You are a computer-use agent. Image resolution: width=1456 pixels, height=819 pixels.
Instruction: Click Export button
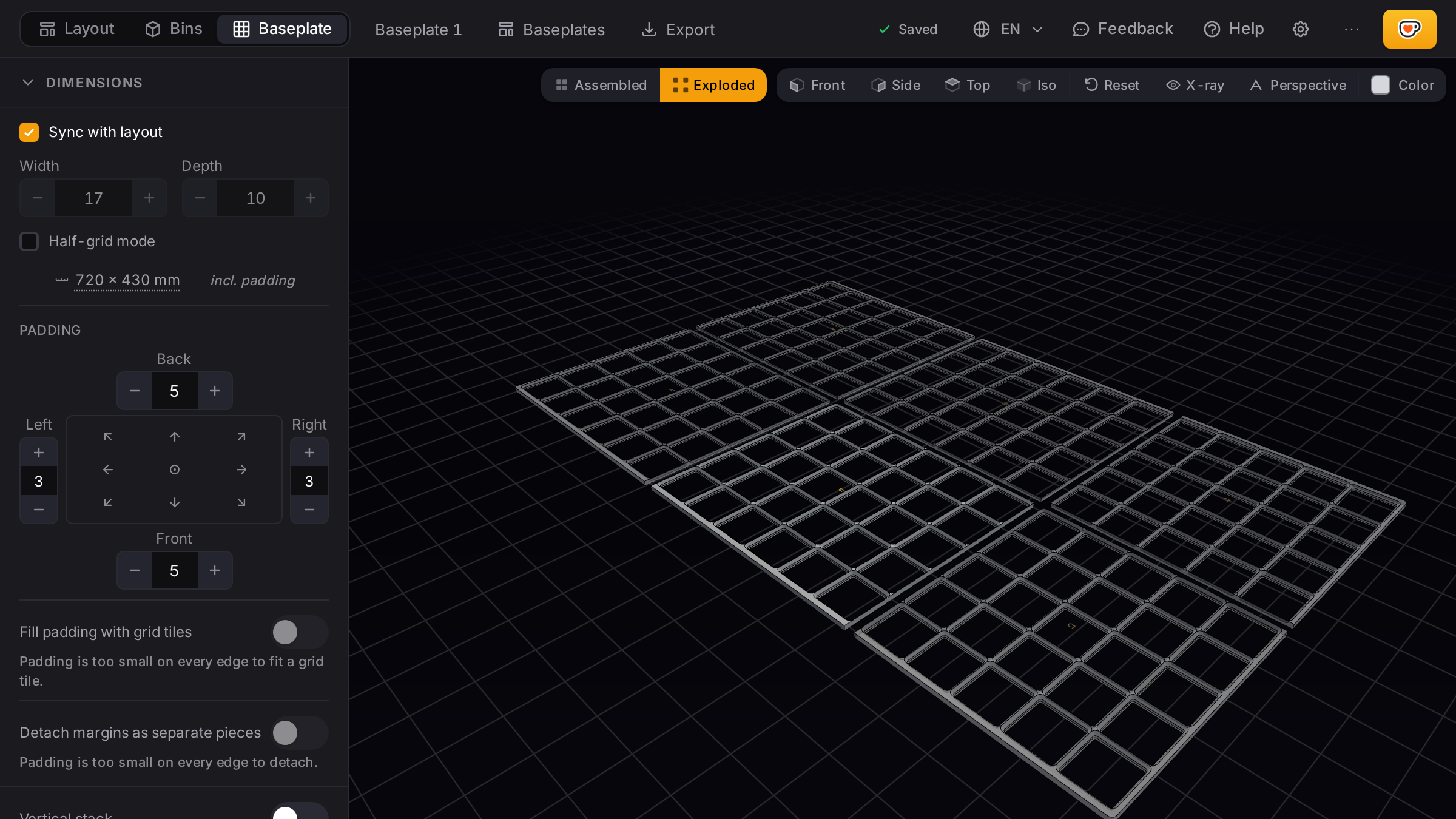click(678, 29)
